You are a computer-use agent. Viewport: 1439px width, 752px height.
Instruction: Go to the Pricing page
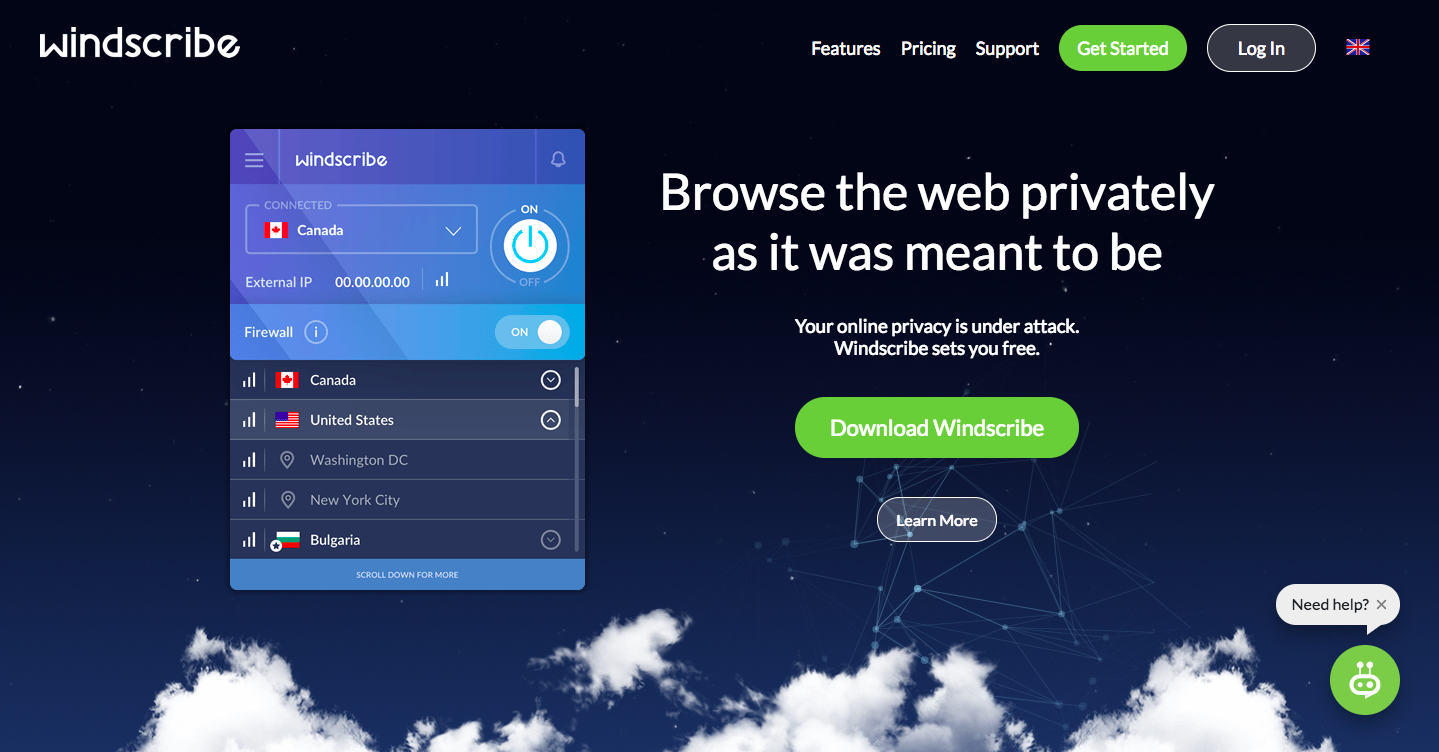pos(928,48)
